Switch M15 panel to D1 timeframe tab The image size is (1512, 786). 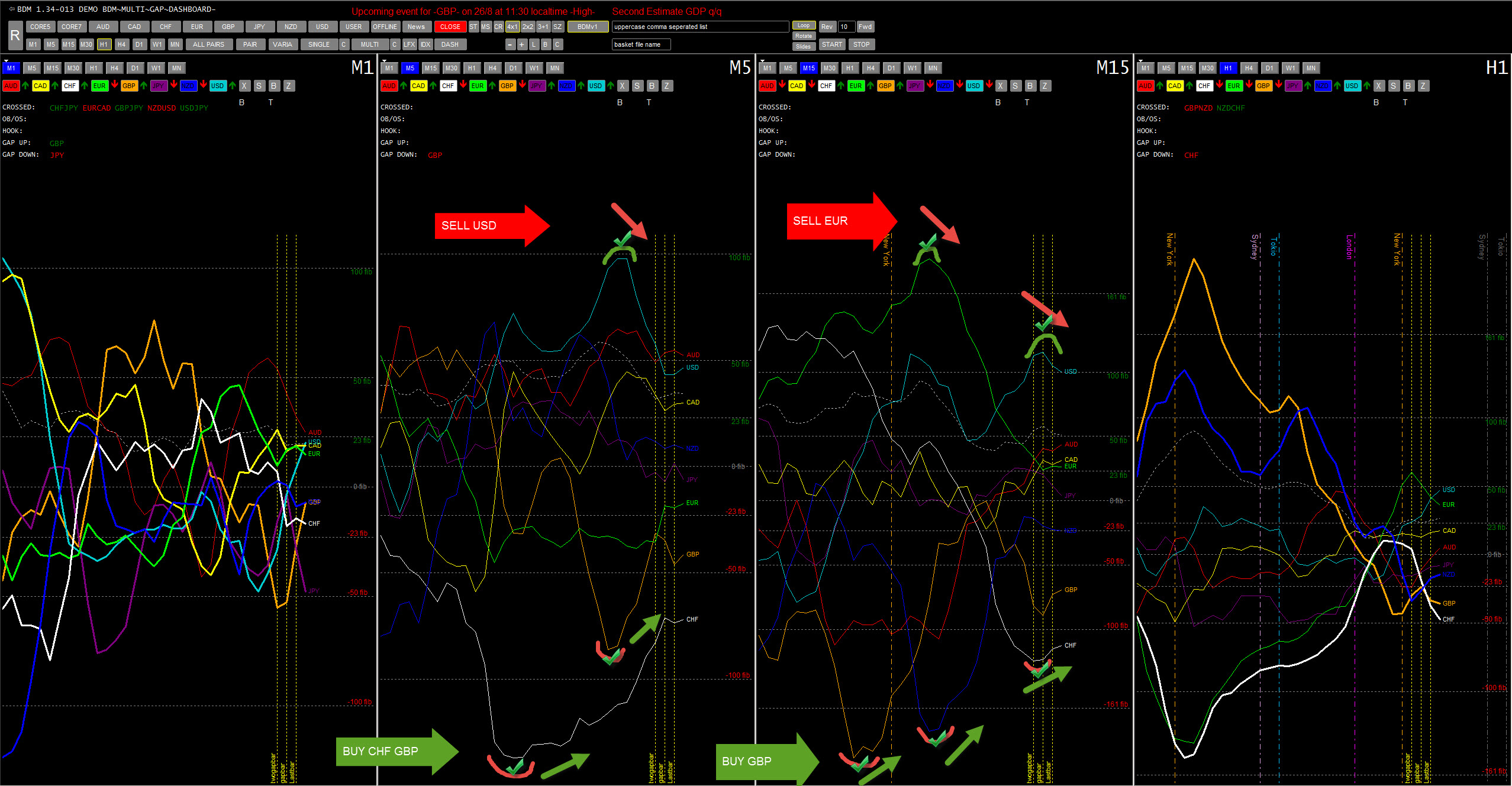(x=891, y=68)
